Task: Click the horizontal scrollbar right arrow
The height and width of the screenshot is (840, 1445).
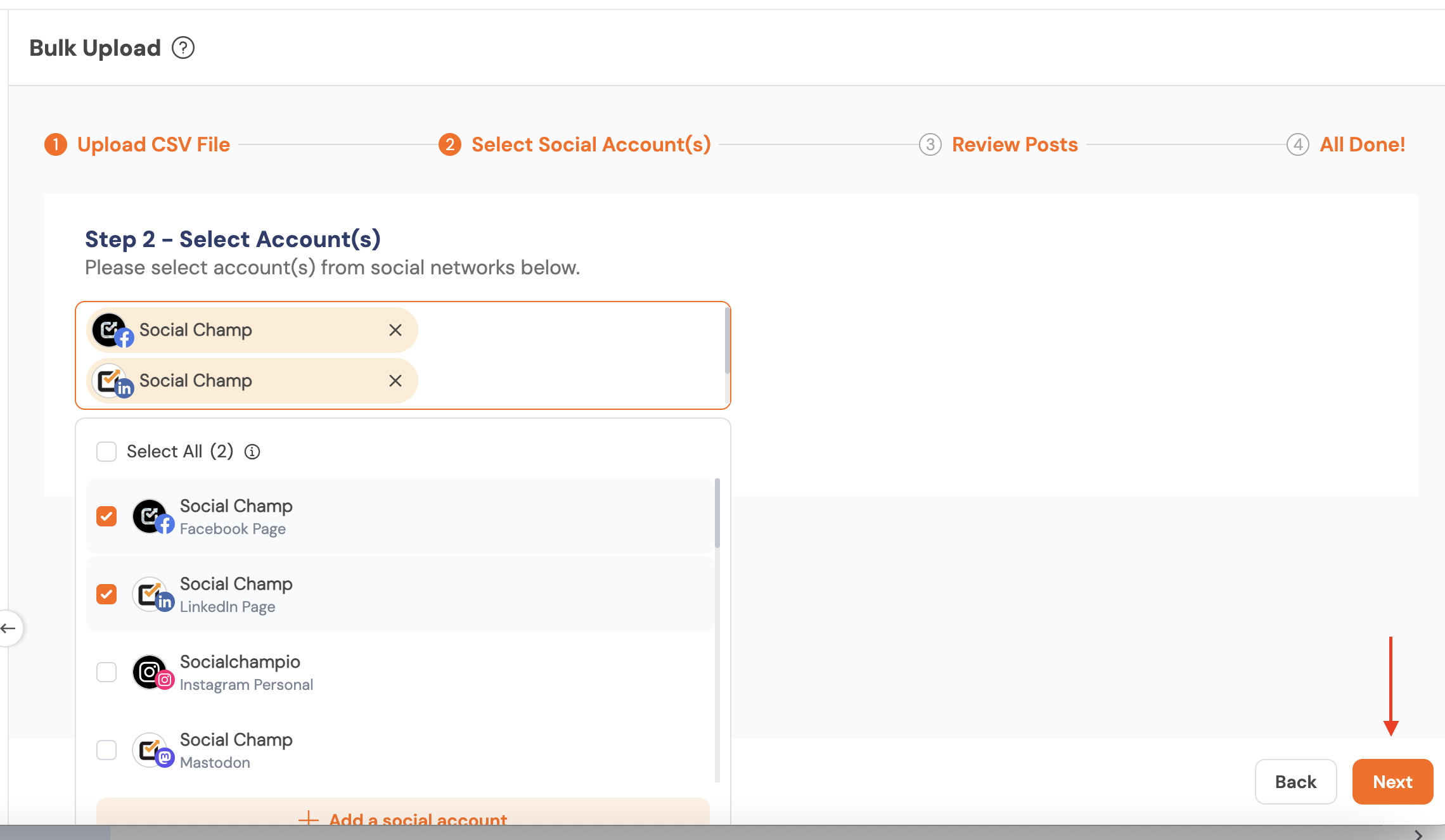Action: coord(1418,834)
